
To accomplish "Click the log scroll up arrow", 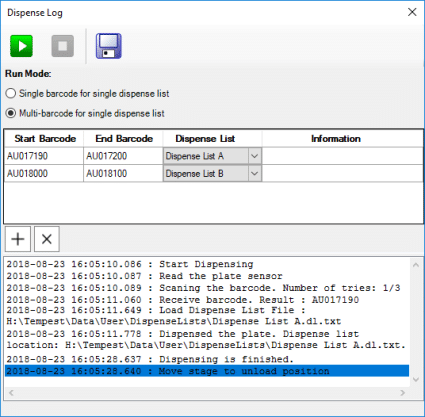I will pyautogui.click(x=416, y=265).
